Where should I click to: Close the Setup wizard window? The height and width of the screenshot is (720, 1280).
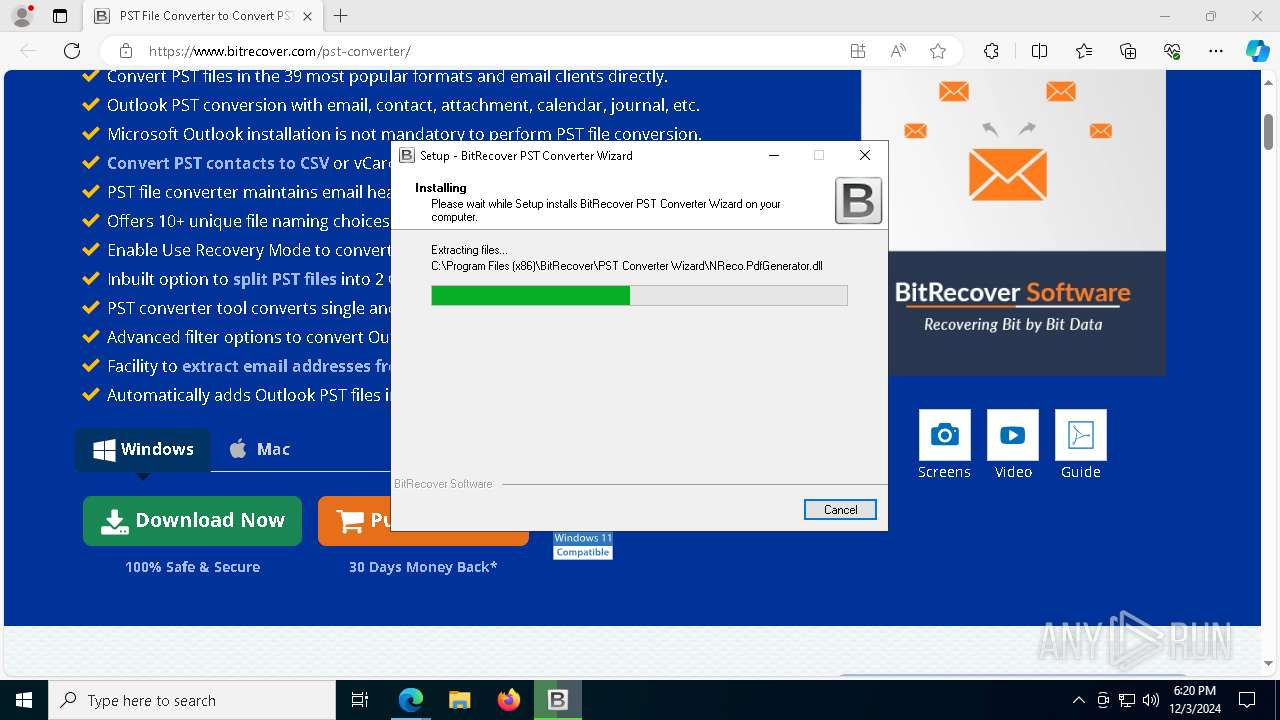(865, 155)
